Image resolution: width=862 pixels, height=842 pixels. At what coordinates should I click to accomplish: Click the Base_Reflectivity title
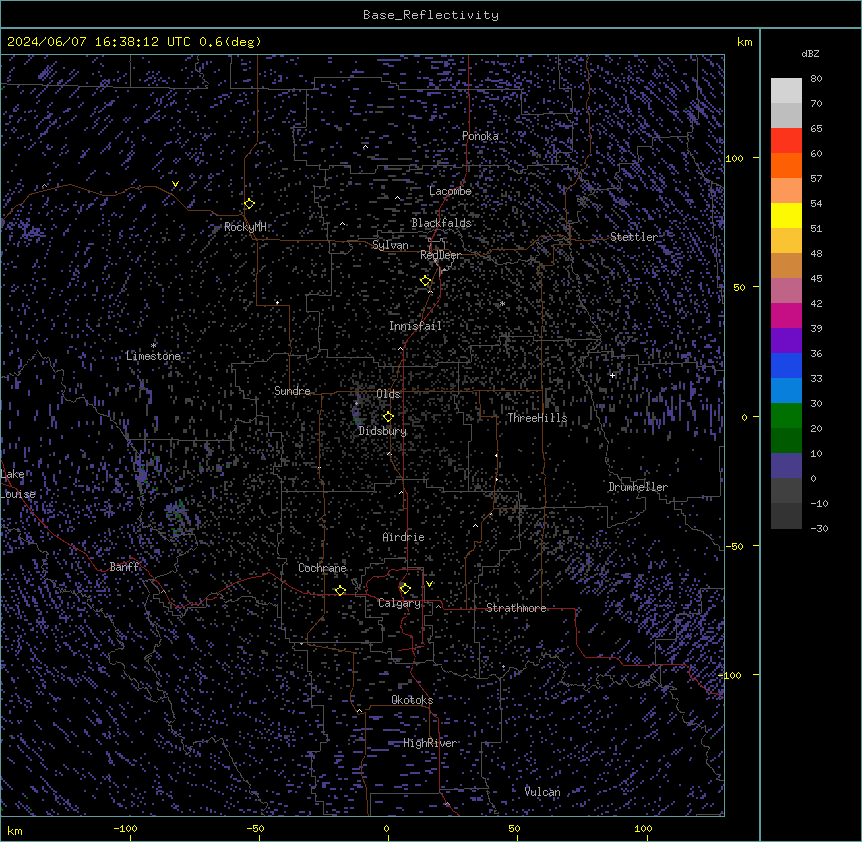[431, 15]
